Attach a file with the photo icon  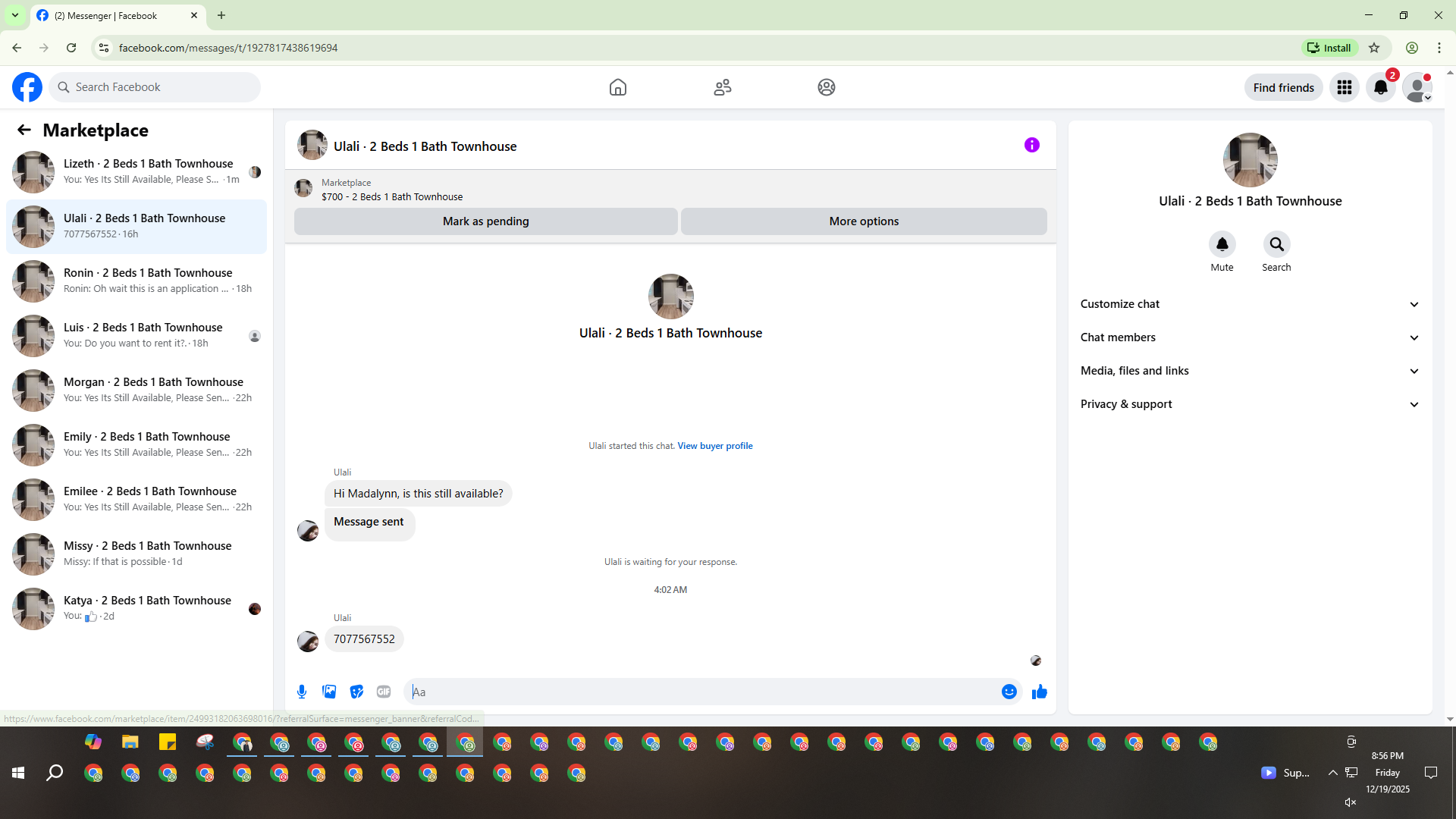[x=329, y=692]
